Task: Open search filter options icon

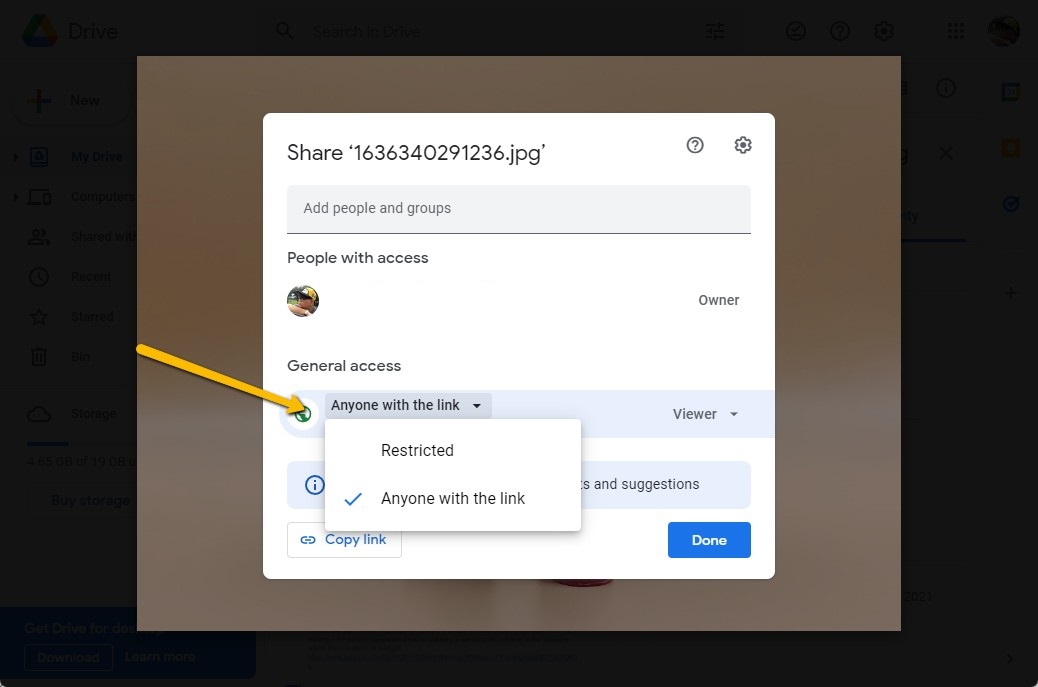Action: coord(715,31)
